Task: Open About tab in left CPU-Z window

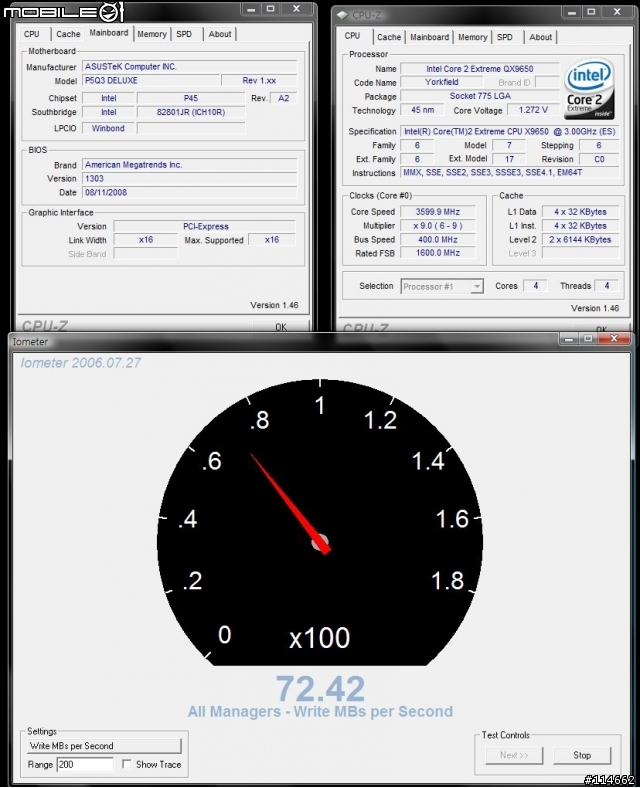Action: pos(220,34)
